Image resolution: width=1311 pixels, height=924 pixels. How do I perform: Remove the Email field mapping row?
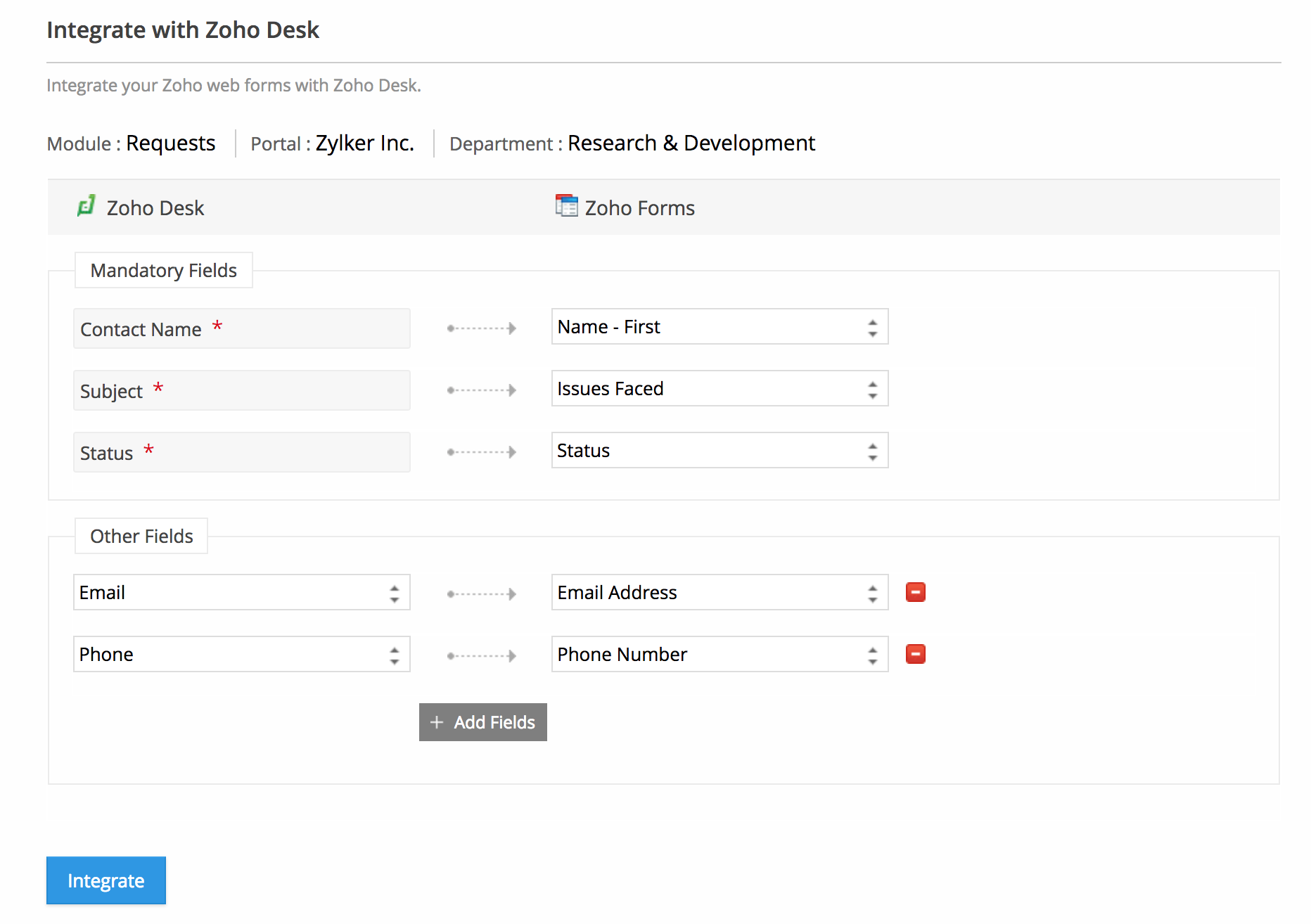coord(915,592)
